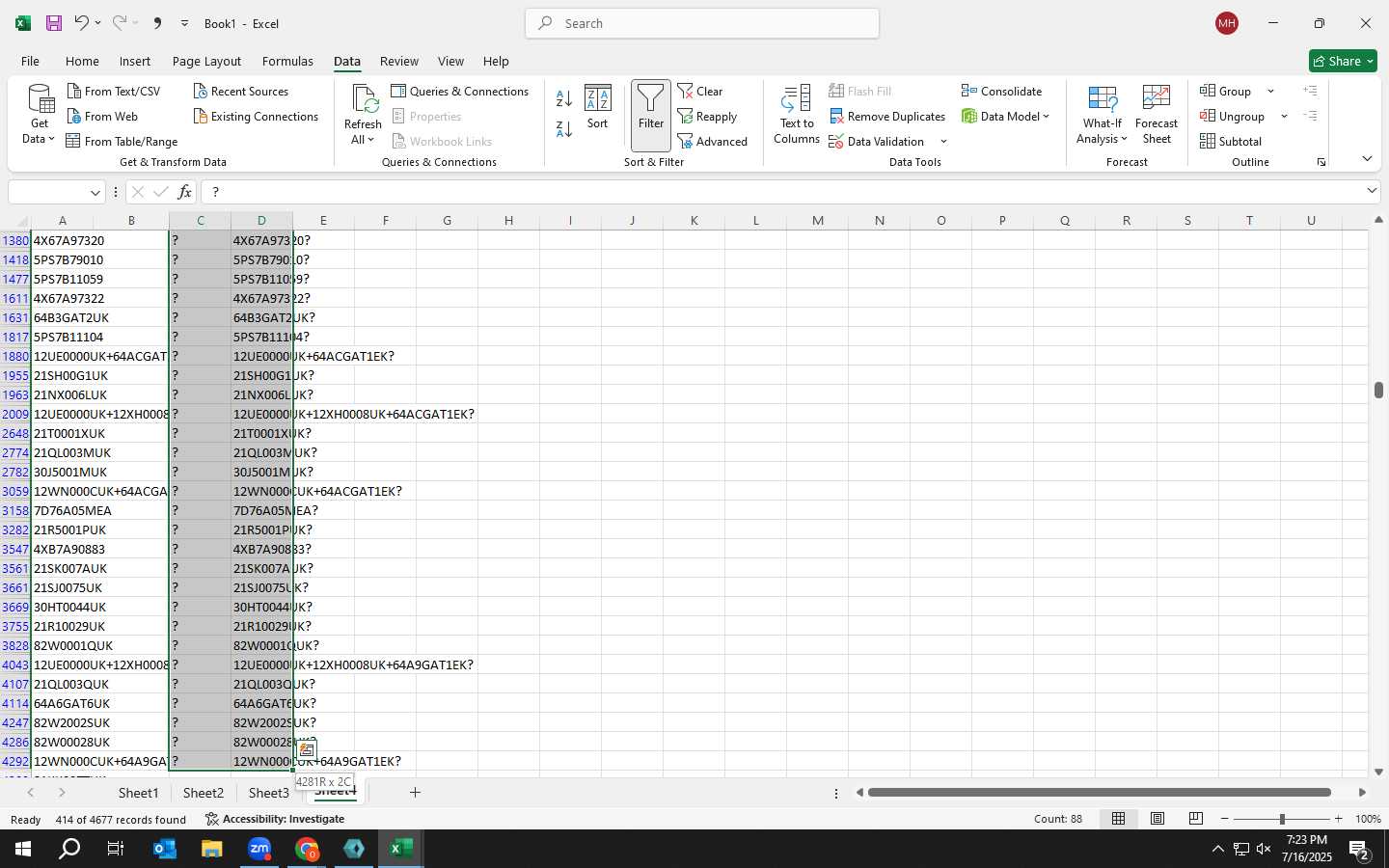Screen dimensions: 1389x868
Task: Expand the Ungroup dropdown arrow
Action: [1284, 117]
